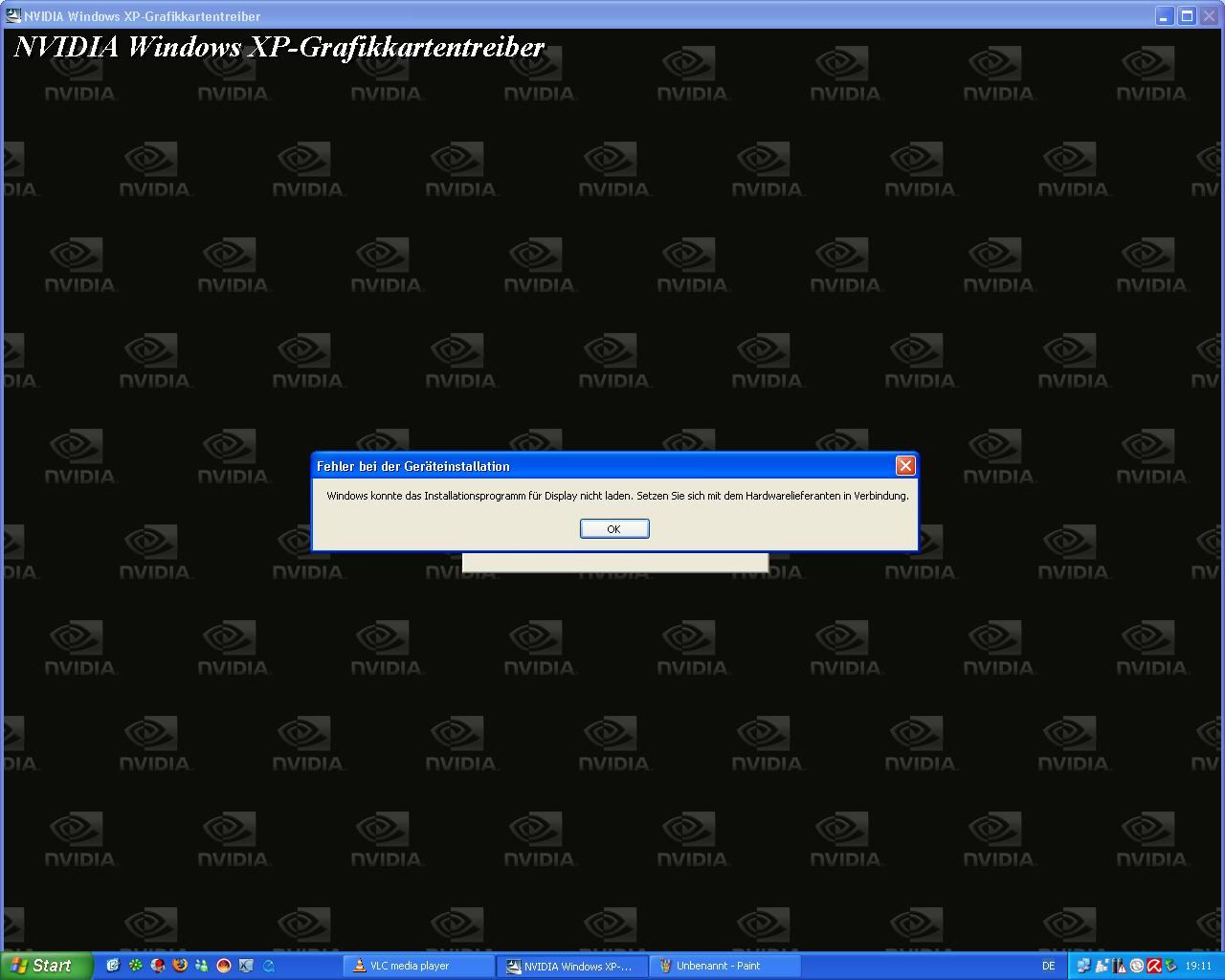
Task: Click the QuickTime icon in Quick Launch
Action: 269,966
